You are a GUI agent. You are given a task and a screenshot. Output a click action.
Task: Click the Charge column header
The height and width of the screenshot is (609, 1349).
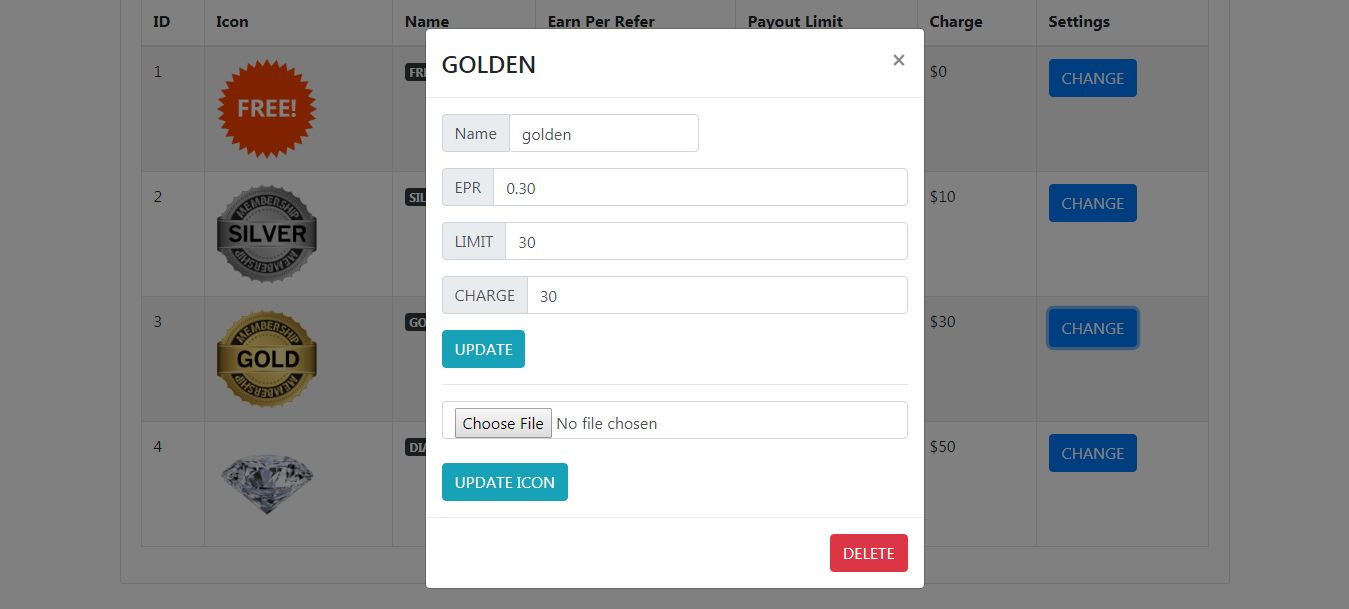tap(955, 21)
